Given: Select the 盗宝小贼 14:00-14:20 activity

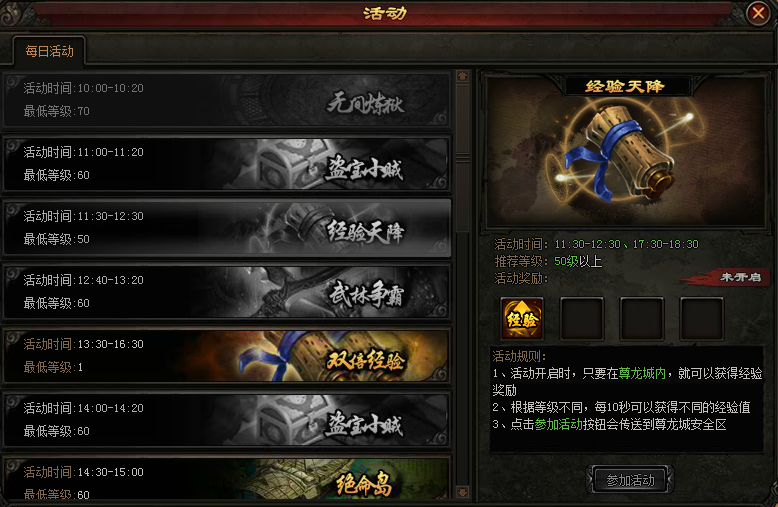Looking at the screenshot, I should point(227,420).
